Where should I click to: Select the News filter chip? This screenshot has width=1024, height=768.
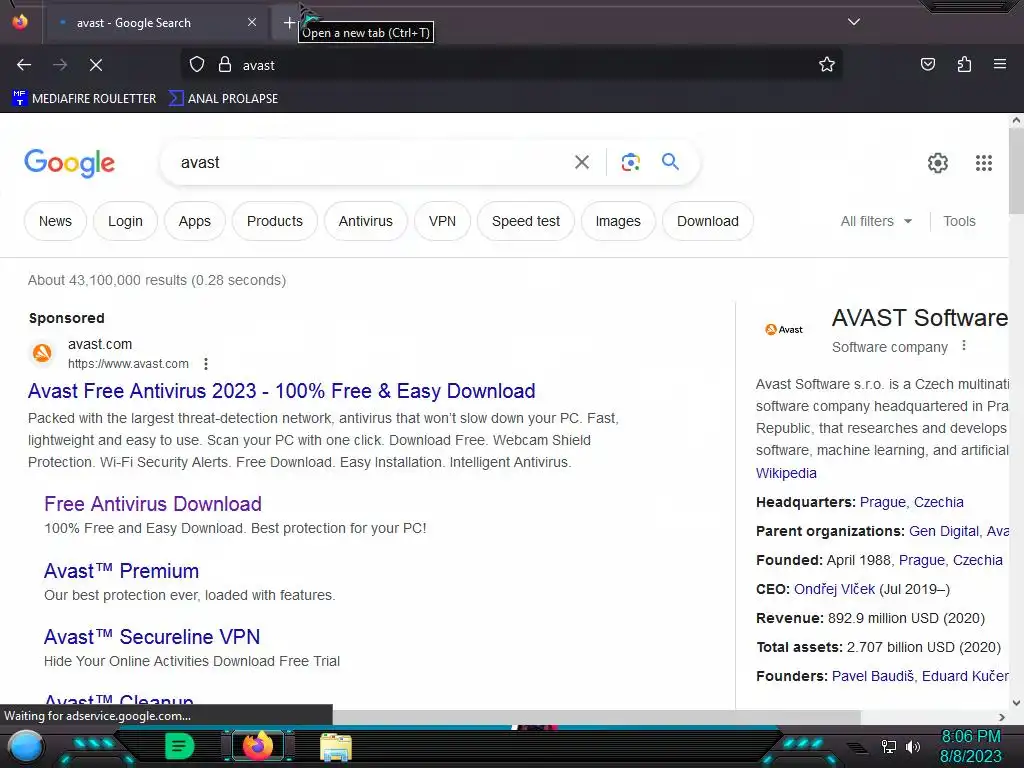tap(56, 221)
